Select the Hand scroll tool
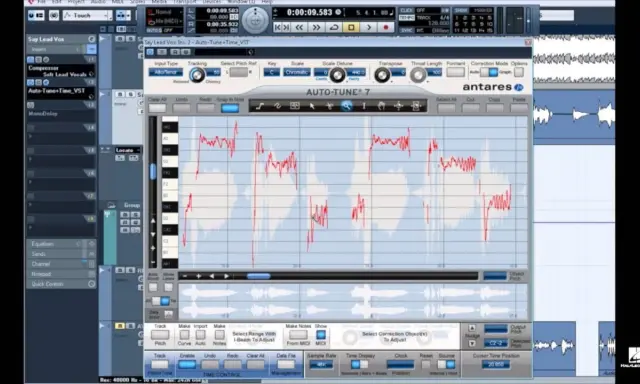Image resolution: width=640 pixels, height=384 pixels. pyautogui.click(x=381, y=106)
